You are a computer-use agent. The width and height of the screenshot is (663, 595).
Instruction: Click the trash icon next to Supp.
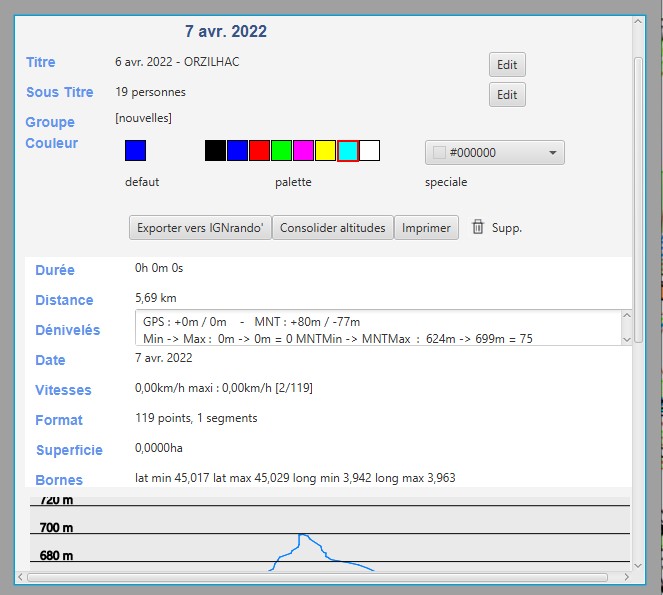tap(478, 227)
